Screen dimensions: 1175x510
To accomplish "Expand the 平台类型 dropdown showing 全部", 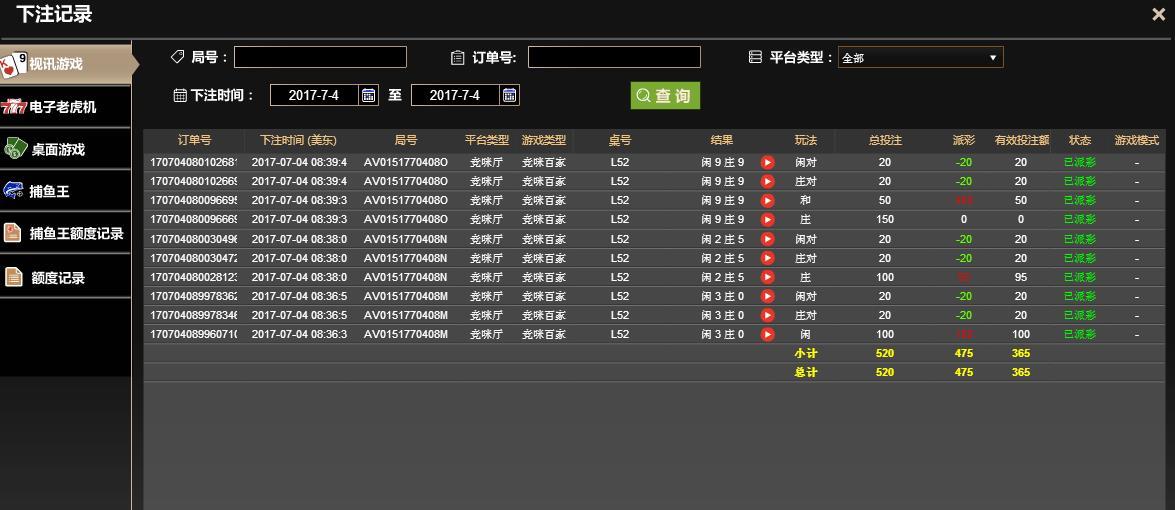I will pyautogui.click(x=920, y=58).
